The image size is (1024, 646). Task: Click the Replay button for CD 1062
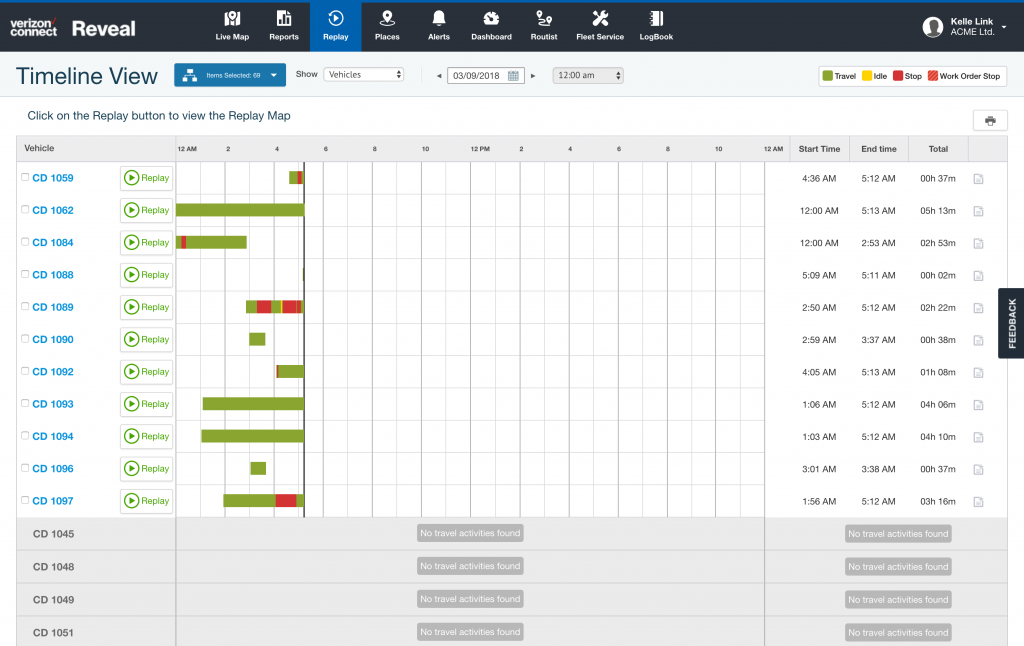(146, 210)
